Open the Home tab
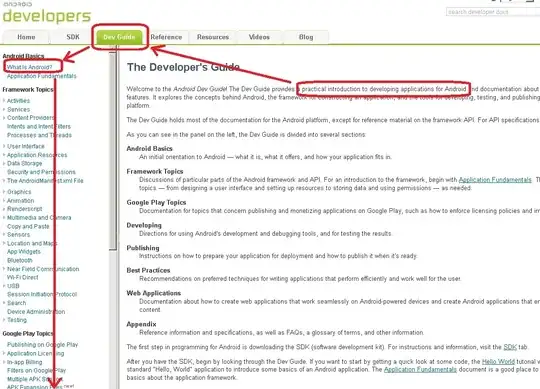 point(26,37)
